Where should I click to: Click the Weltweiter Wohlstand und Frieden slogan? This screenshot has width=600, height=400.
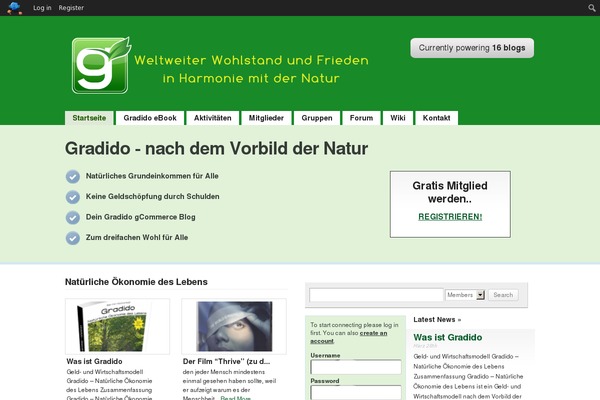251,69
